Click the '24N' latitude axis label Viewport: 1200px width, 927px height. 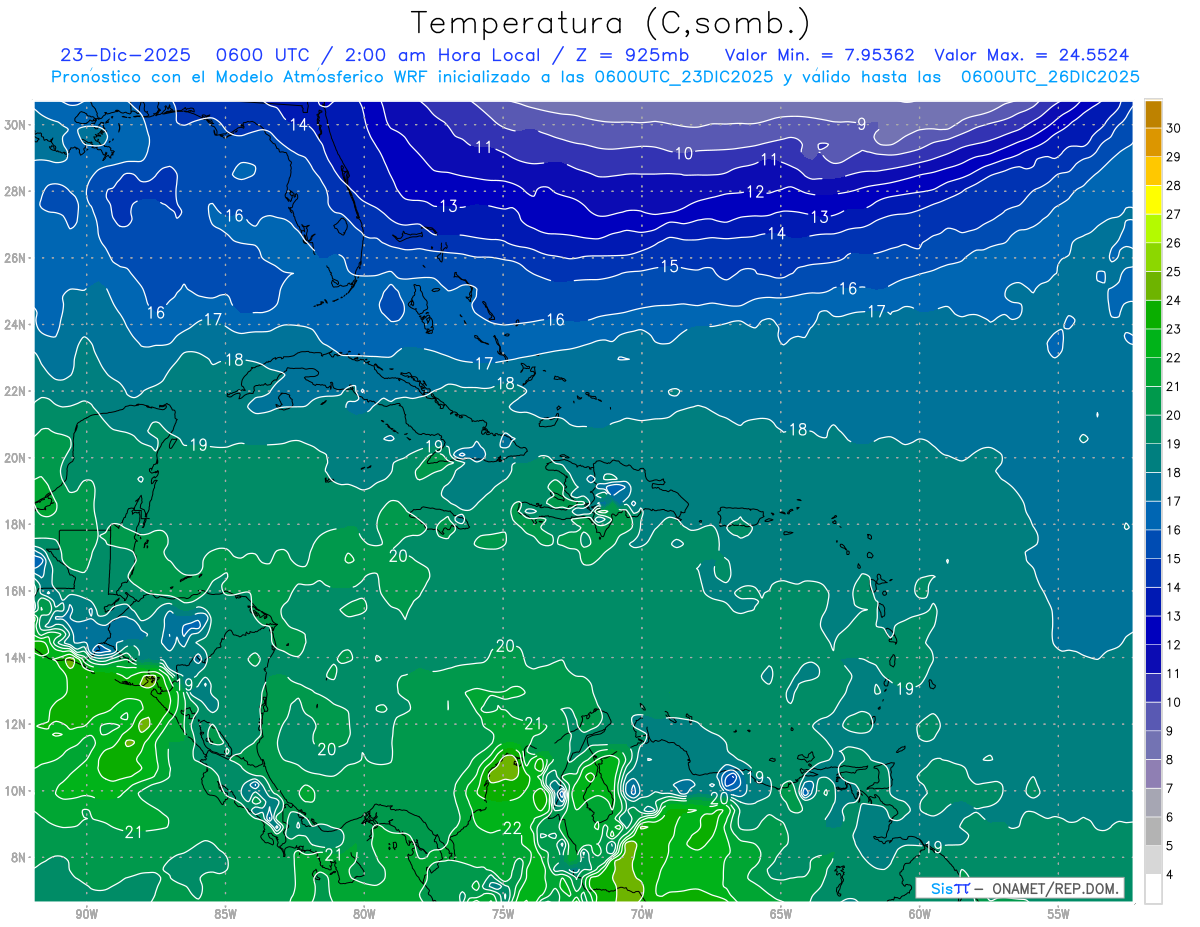[15, 325]
